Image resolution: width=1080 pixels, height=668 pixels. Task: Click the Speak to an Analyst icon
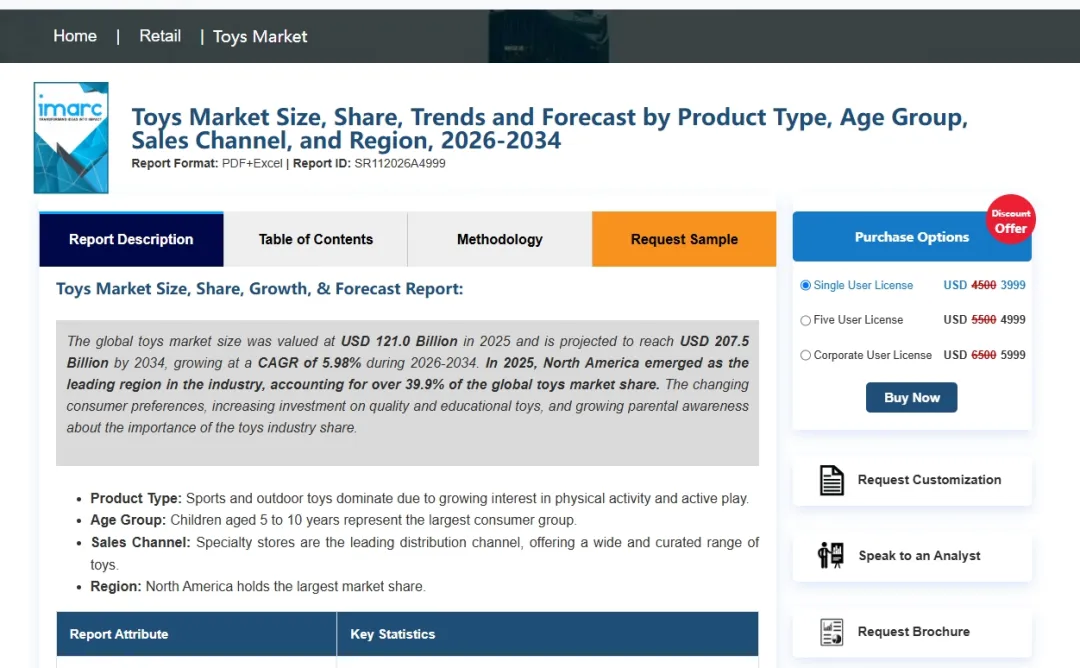(831, 555)
